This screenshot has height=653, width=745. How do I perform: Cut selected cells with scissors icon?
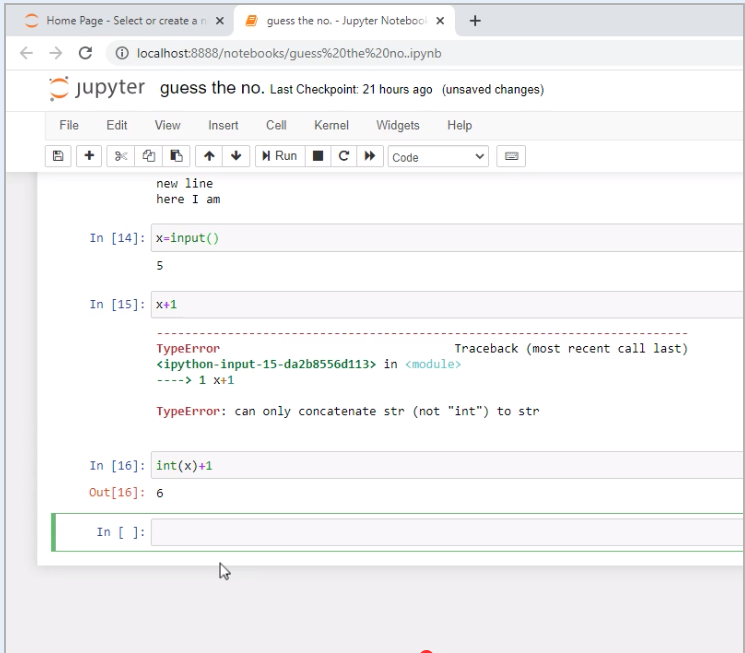pyautogui.click(x=121, y=156)
